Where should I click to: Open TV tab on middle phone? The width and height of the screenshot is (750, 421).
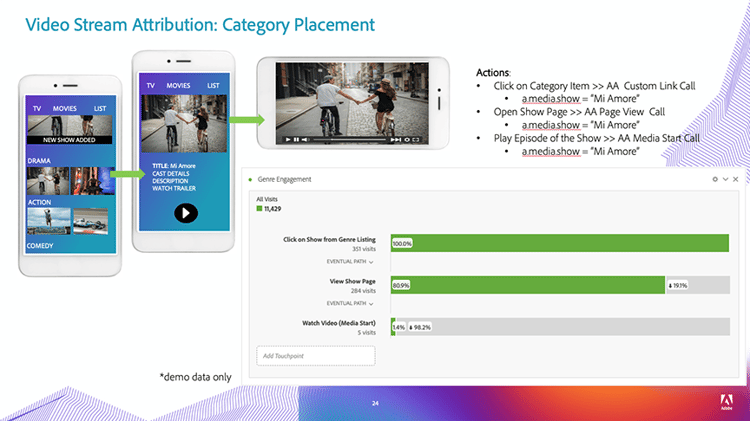[151, 86]
